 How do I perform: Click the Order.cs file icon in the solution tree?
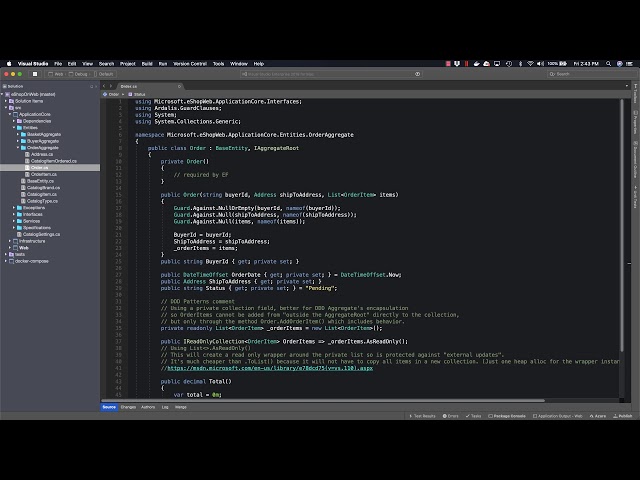27,168
